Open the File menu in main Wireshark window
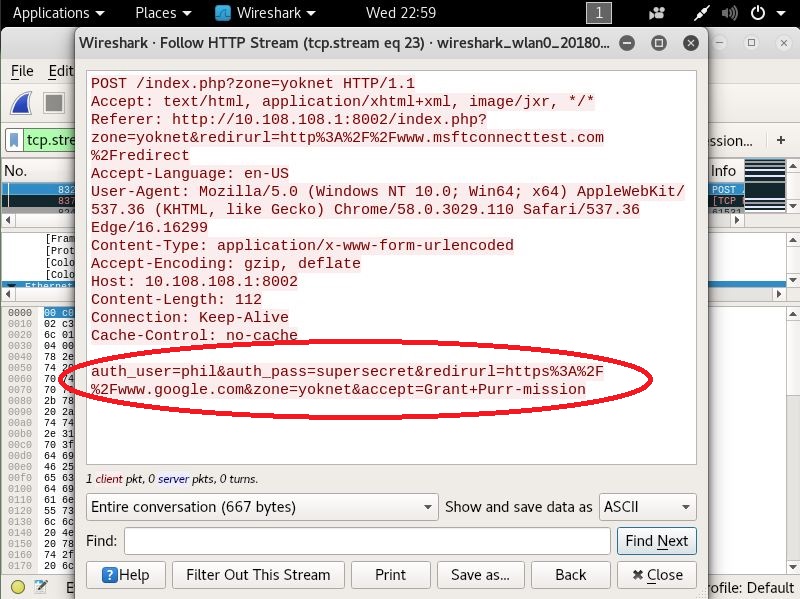Viewport: 800px width, 599px height. [22, 71]
